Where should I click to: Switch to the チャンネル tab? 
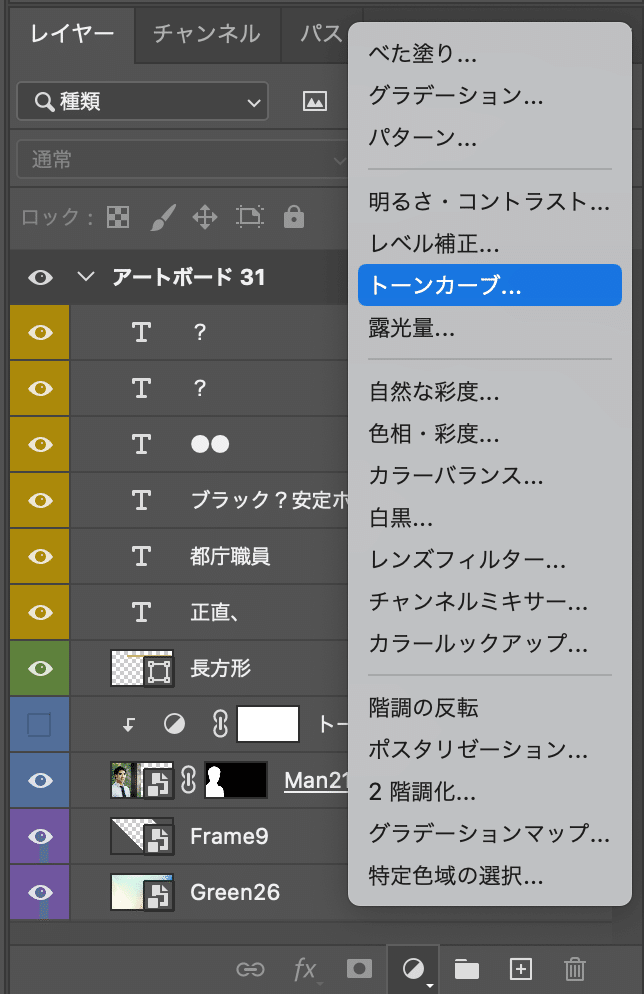pos(206,33)
